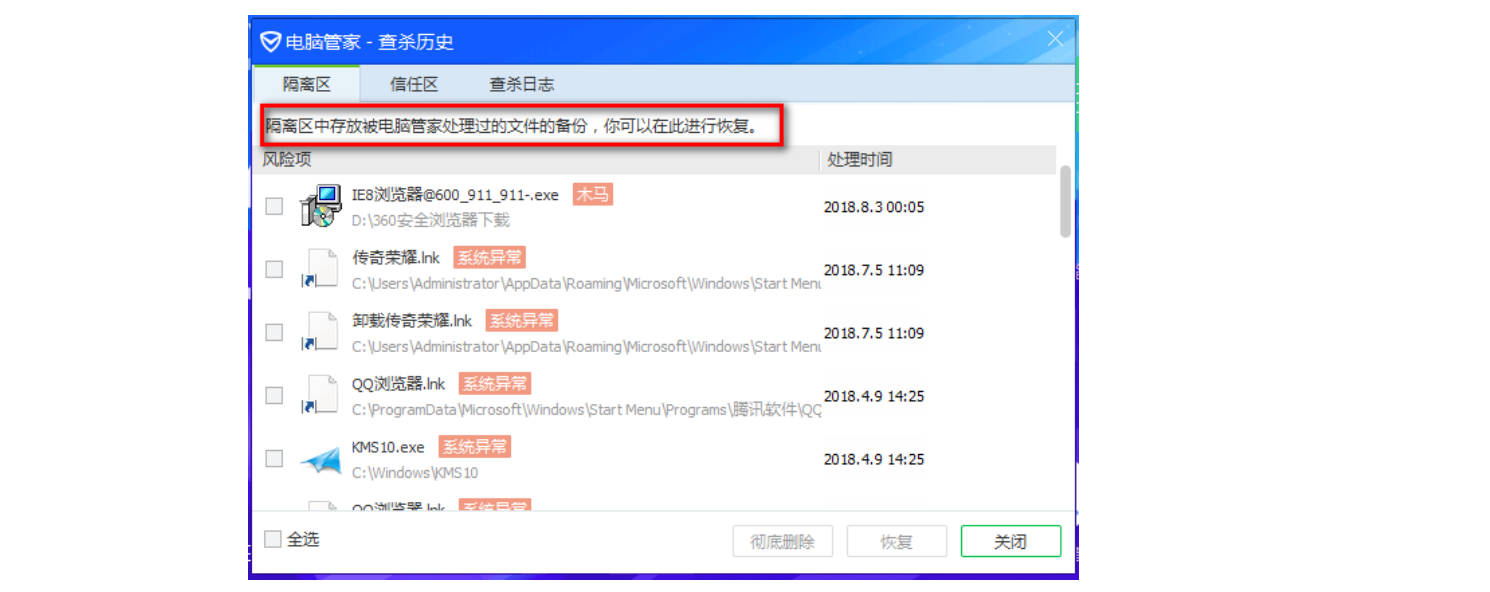Switch to the 隔离区 tab
The height and width of the screenshot is (592, 1490).
(306, 84)
